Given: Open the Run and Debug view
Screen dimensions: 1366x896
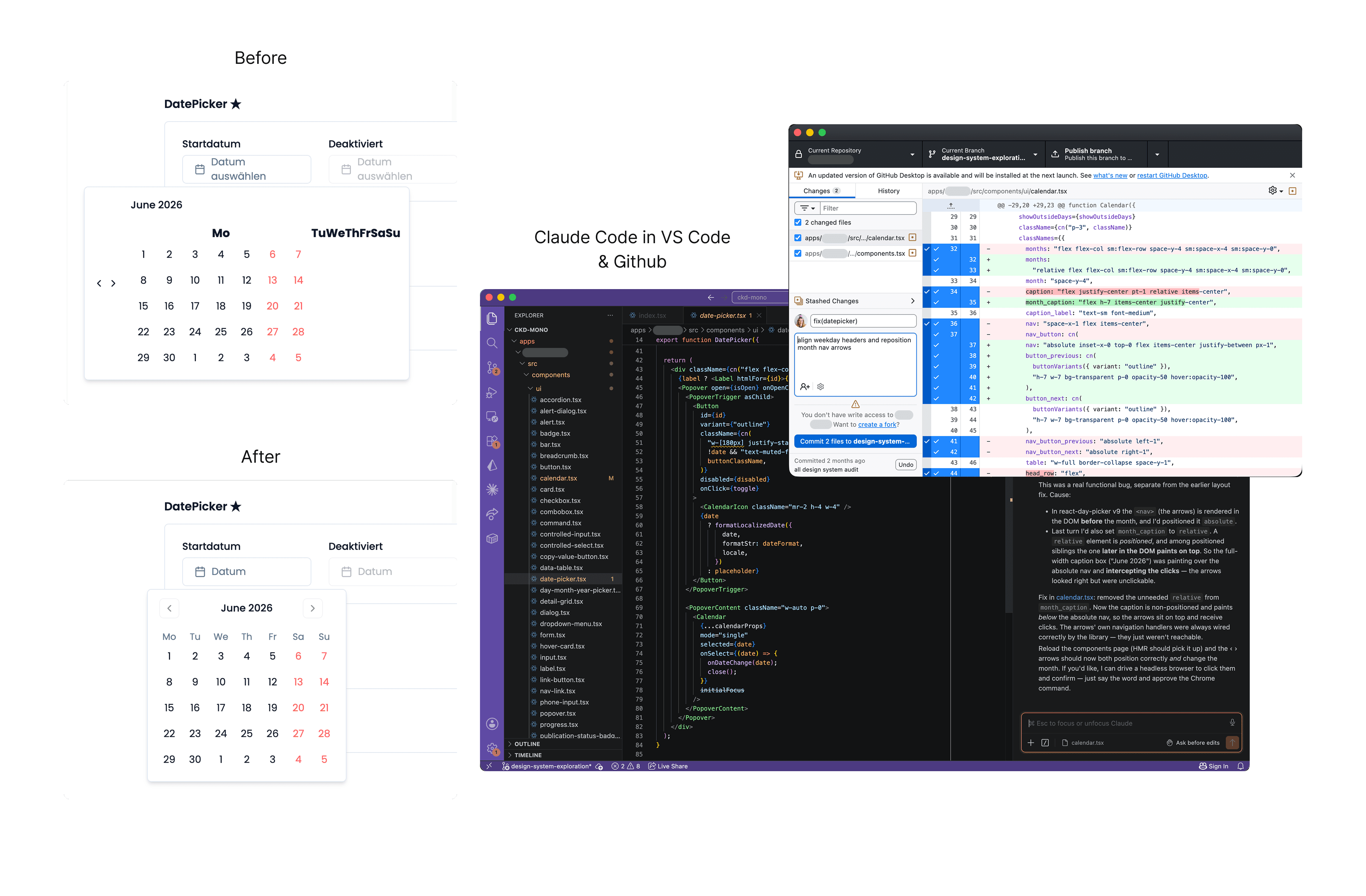Looking at the screenshot, I should click(x=492, y=393).
